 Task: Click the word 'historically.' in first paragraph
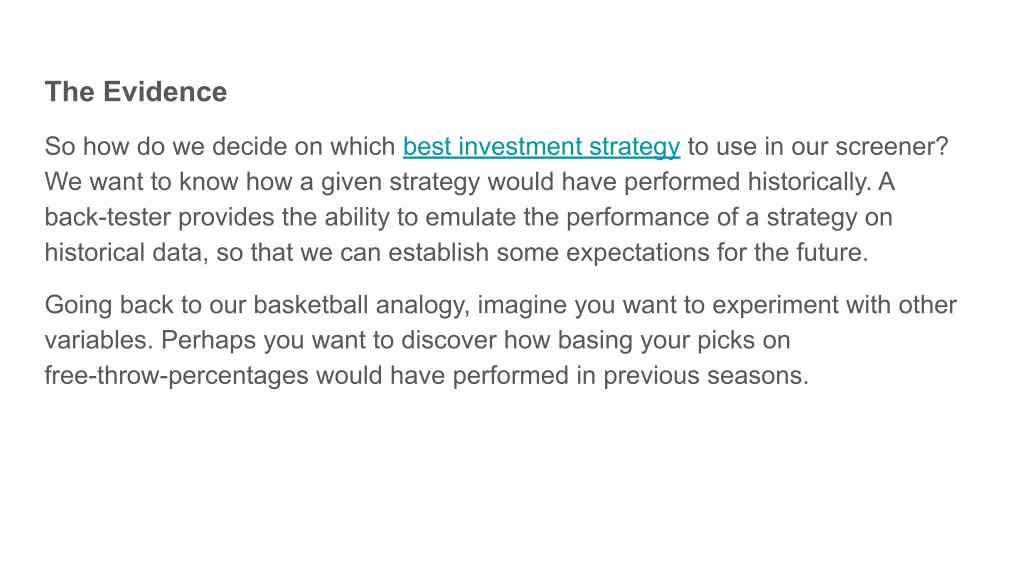point(809,182)
